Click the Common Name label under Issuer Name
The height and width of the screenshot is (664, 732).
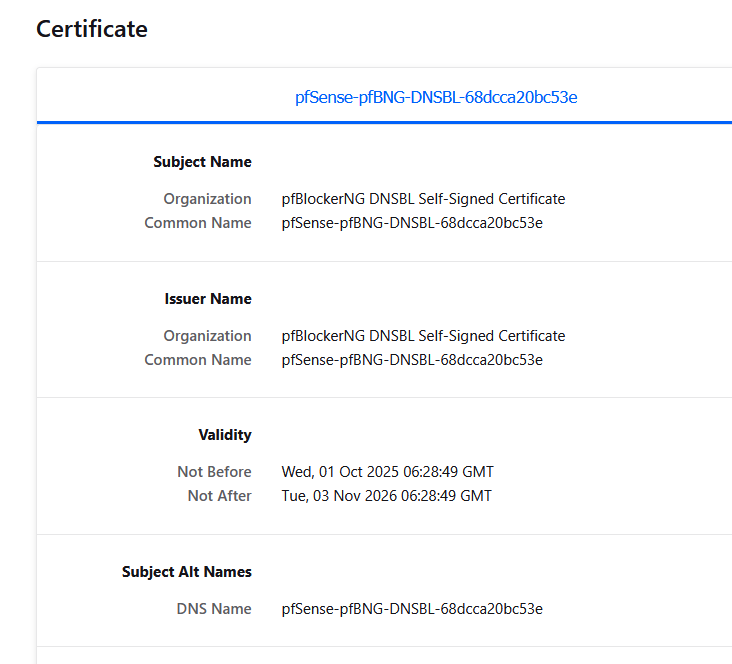click(198, 360)
